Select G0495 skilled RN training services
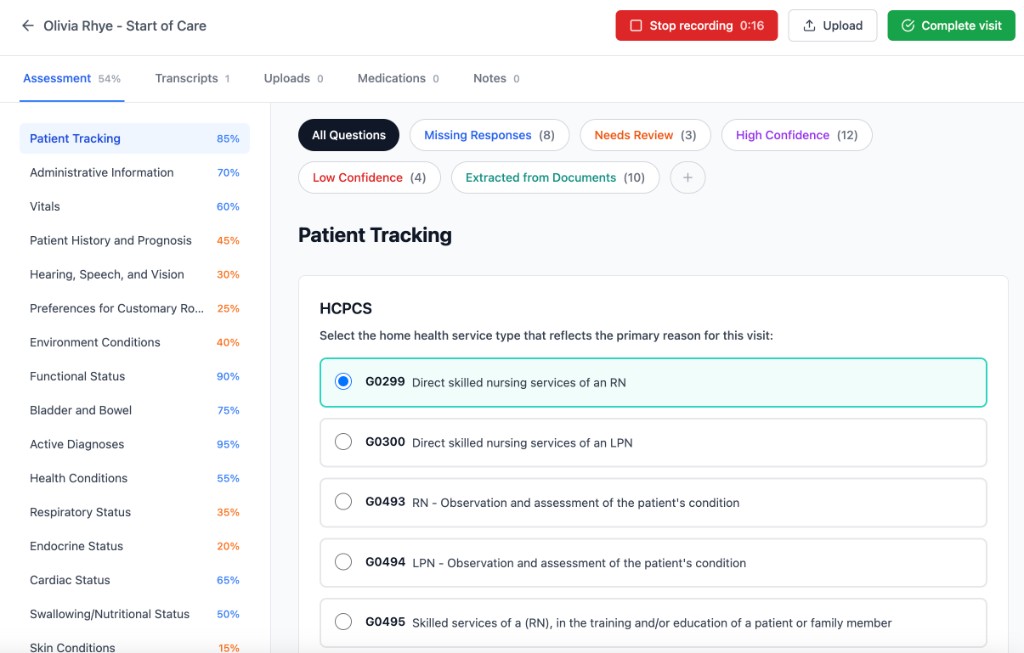The image size is (1024, 653). [343, 622]
